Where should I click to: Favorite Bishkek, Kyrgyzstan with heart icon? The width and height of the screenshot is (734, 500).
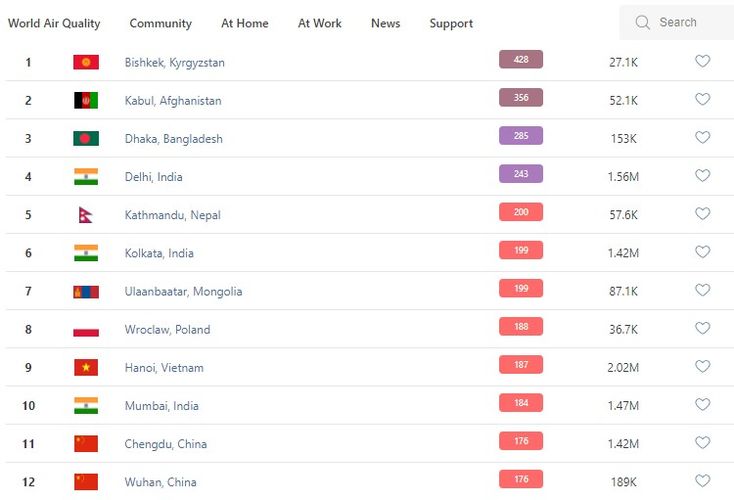pyautogui.click(x=702, y=61)
